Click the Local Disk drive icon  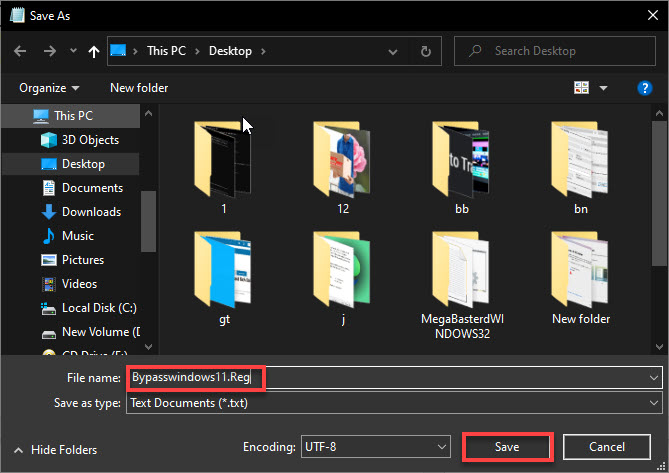click(x=48, y=308)
